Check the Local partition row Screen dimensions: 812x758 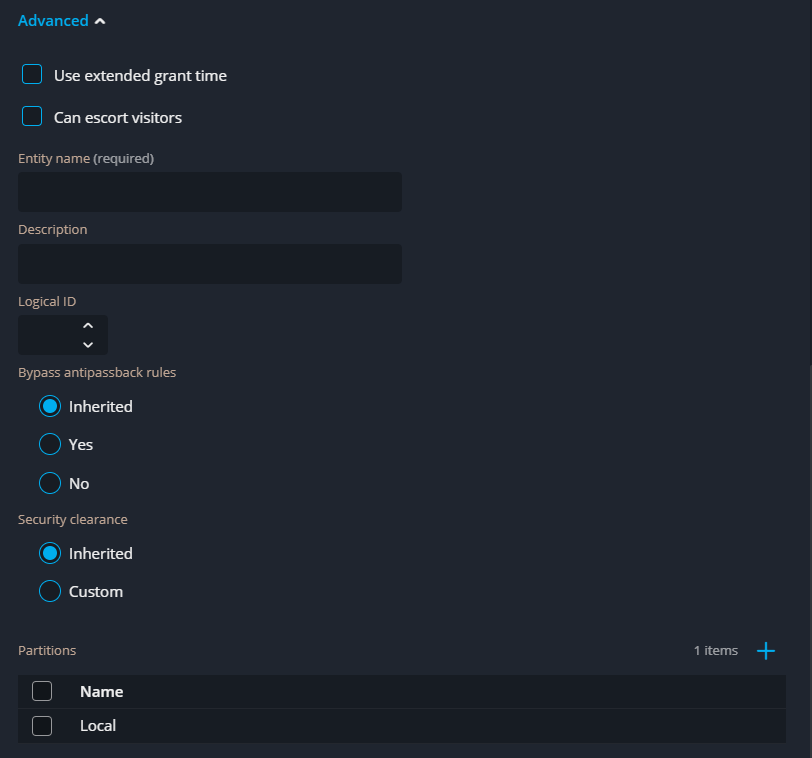pyautogui.click(x=42, y=724)
